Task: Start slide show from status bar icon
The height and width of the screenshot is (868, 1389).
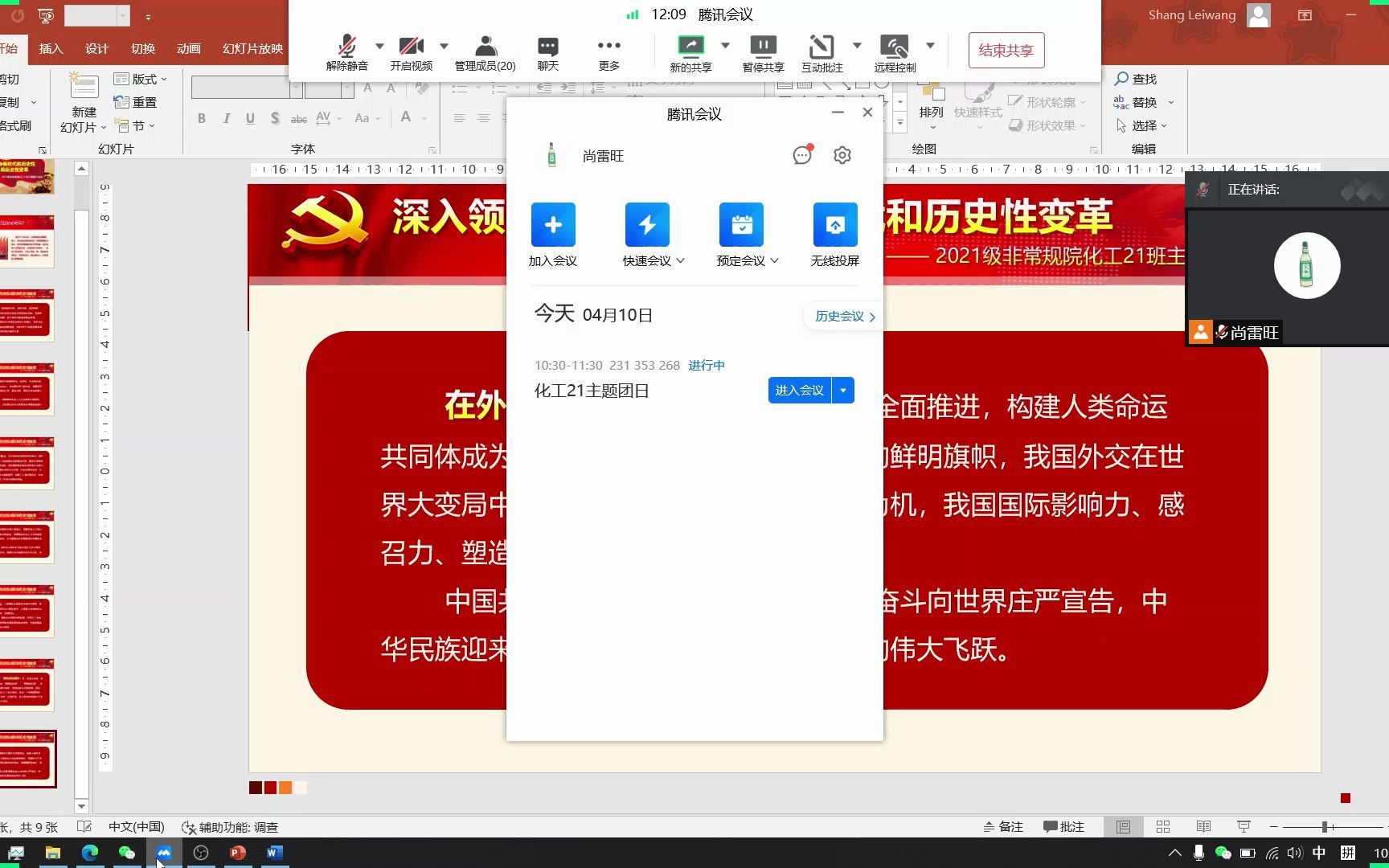Action: 1244,826
